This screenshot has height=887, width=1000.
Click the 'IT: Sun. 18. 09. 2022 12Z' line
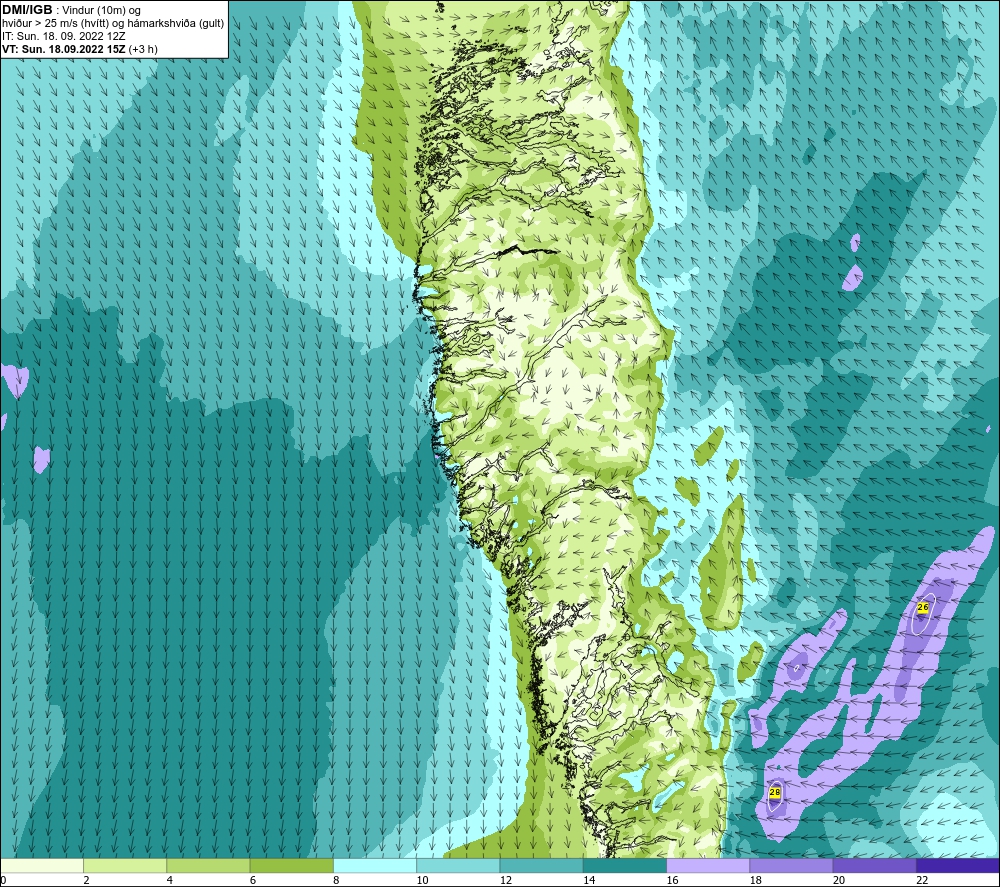tap(64, 36)
